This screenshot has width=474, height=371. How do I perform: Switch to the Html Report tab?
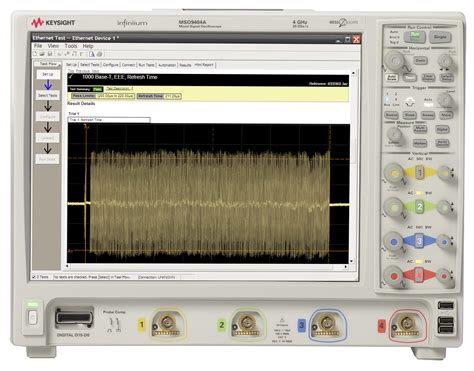pyautogui.click(x=204, y=64)
